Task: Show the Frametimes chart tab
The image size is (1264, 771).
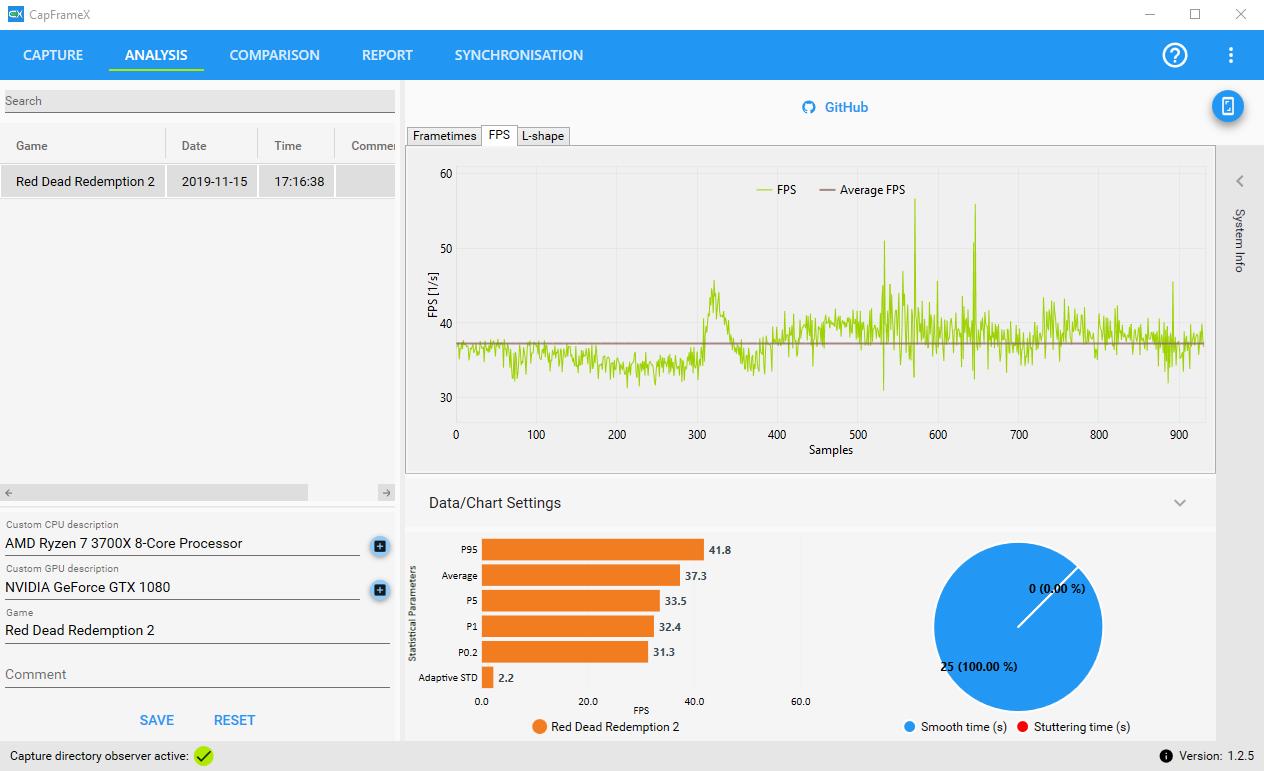Action: click(x=444, y=136)
